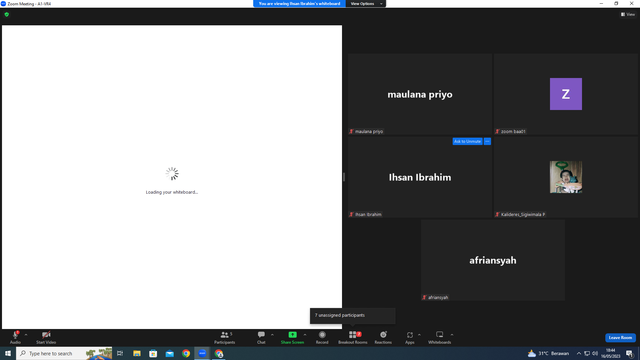640x360 pixels.
Task: Click the green Share Screen button
Action: [292, 337]
